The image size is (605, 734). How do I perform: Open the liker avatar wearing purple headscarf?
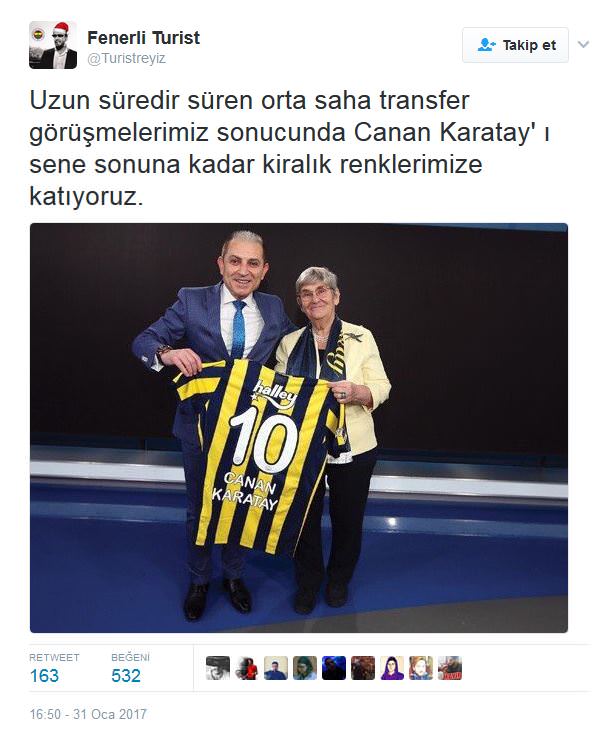click(x=392, y=668)
